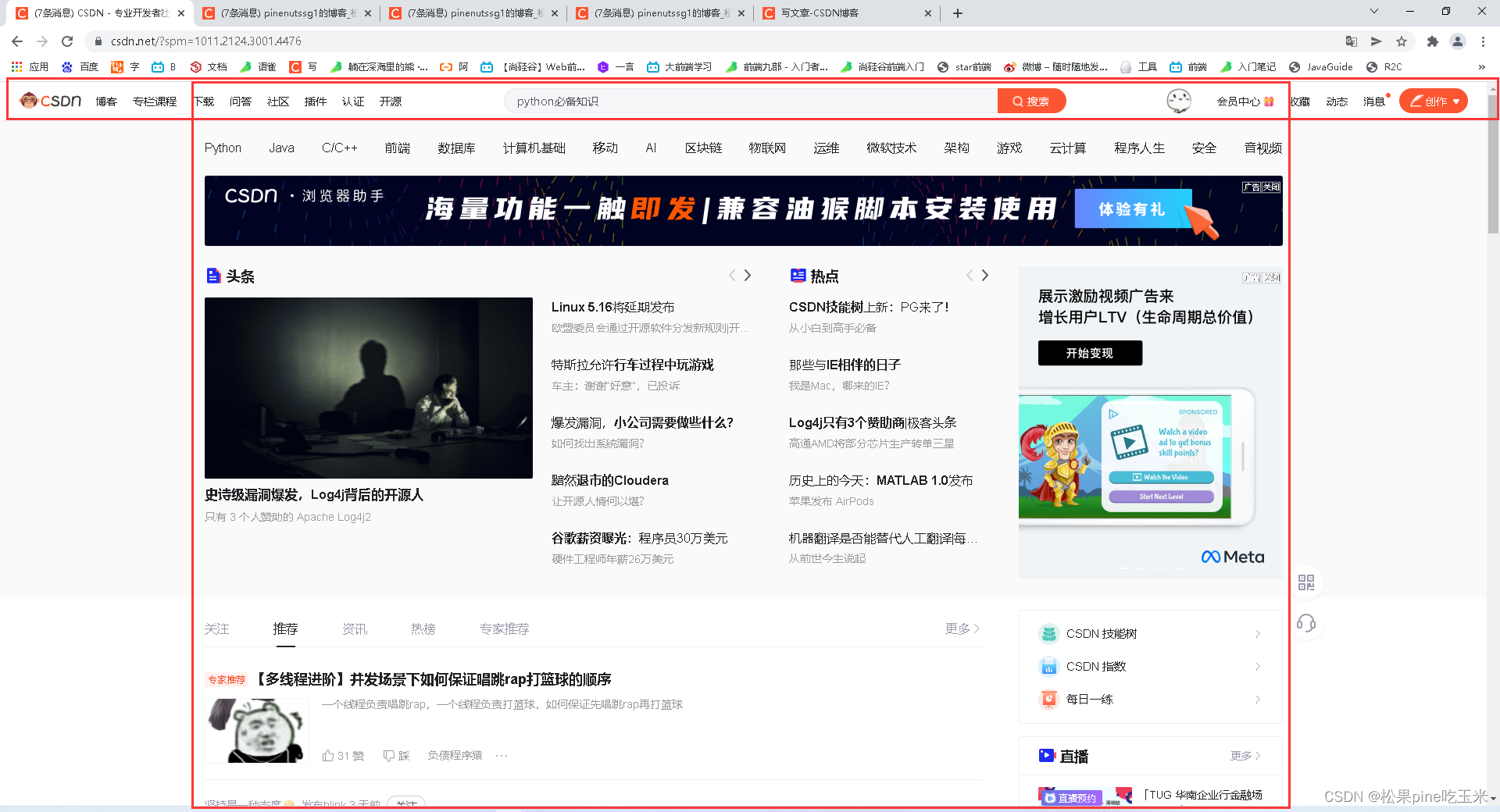The height and width of the screenshot is (812, 1500).
Task: Open the article's three-dot more options
Action: 502,756
